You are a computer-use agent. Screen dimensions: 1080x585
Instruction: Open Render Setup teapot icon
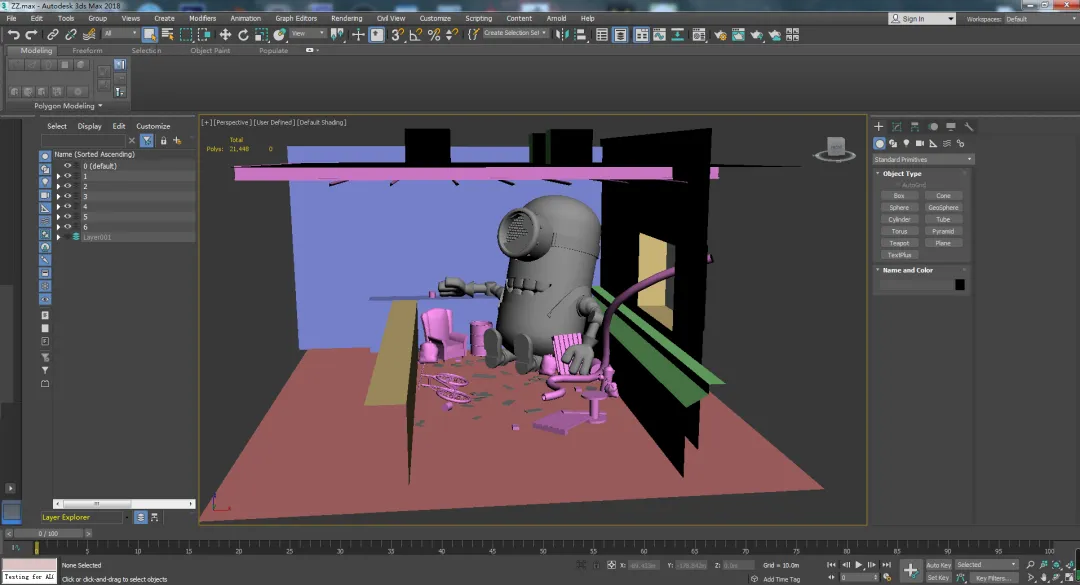coord(721,35)
